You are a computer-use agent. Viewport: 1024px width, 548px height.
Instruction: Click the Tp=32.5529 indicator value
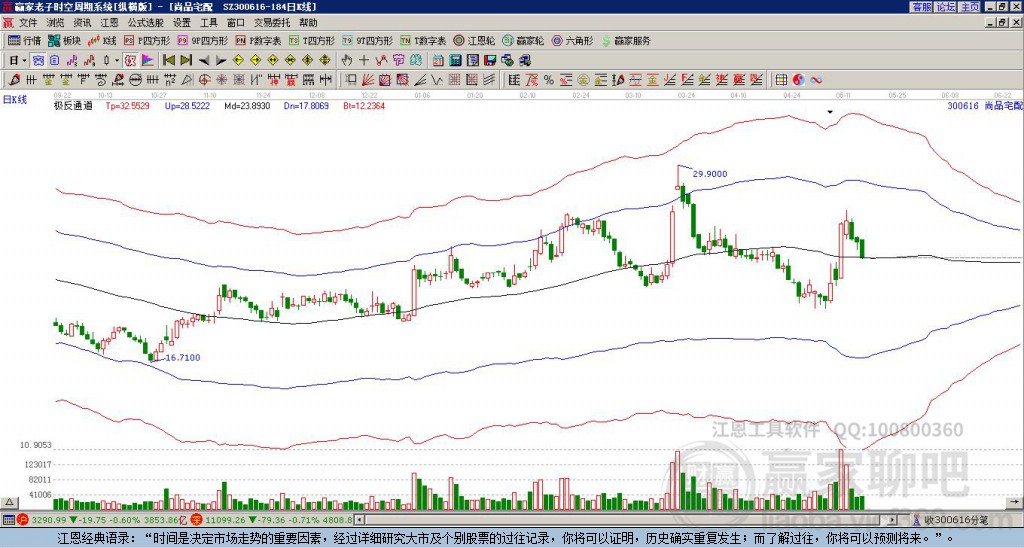click(x=127, y=105)
